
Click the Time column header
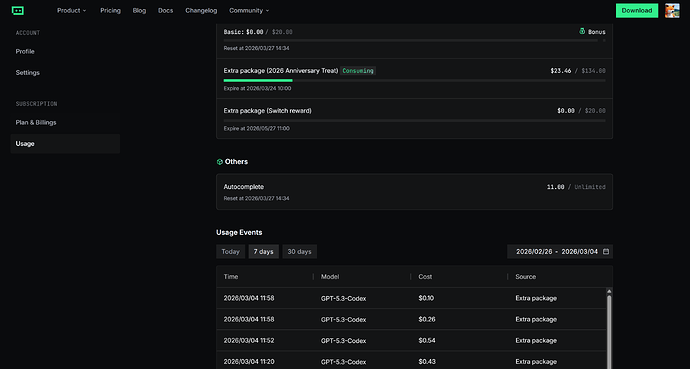coord(231,277)
